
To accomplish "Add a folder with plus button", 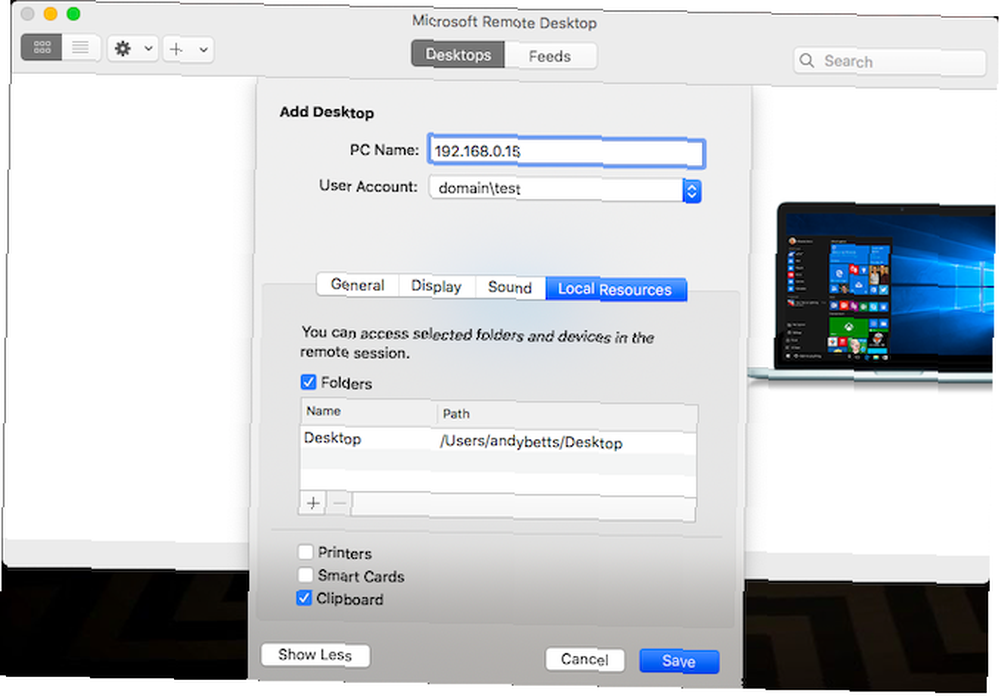I will click(312, 503).
